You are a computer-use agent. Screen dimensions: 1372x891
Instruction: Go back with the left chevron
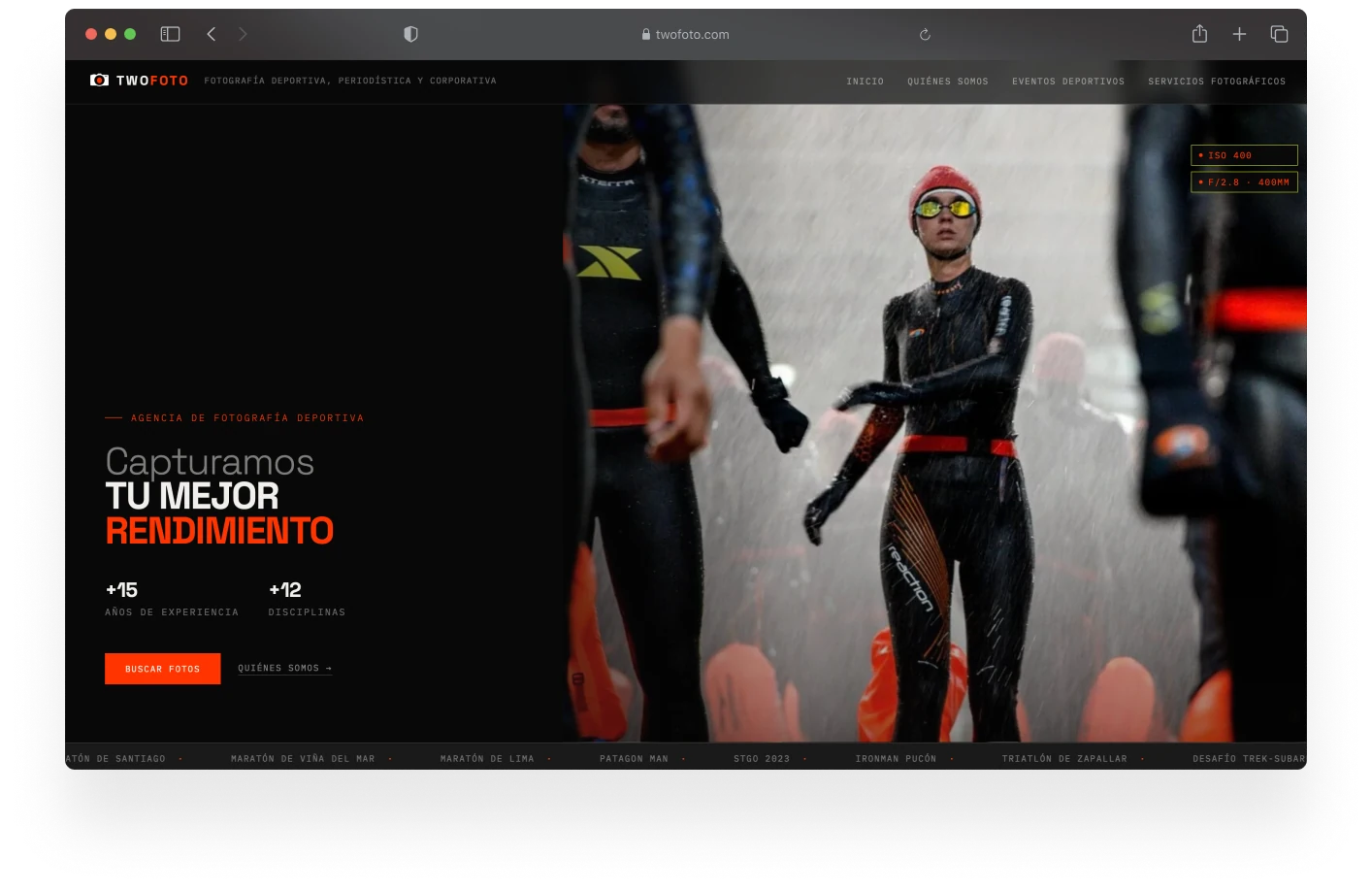211,34
